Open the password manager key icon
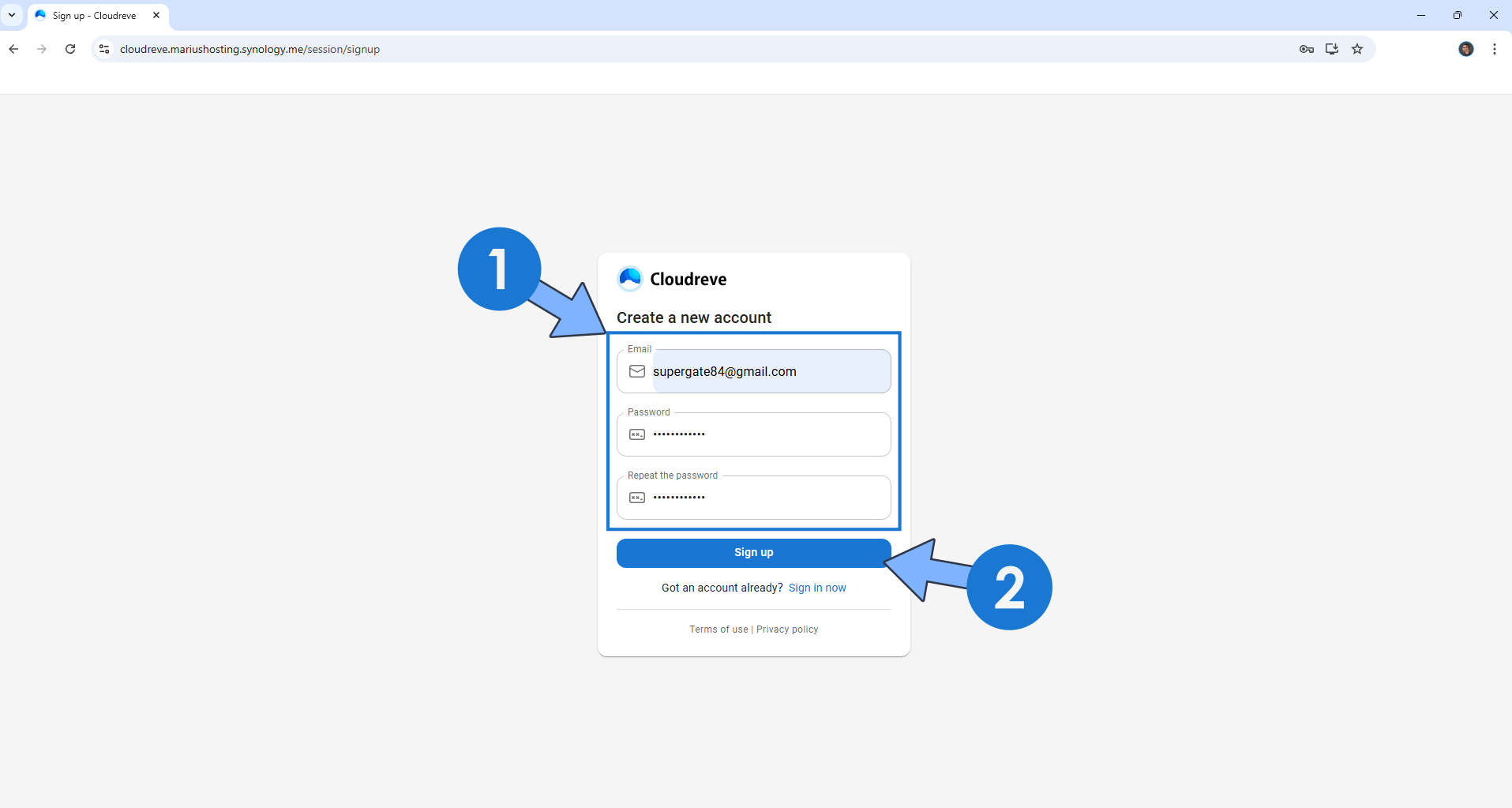The image size is (1512, 808). click(1307, 49)
